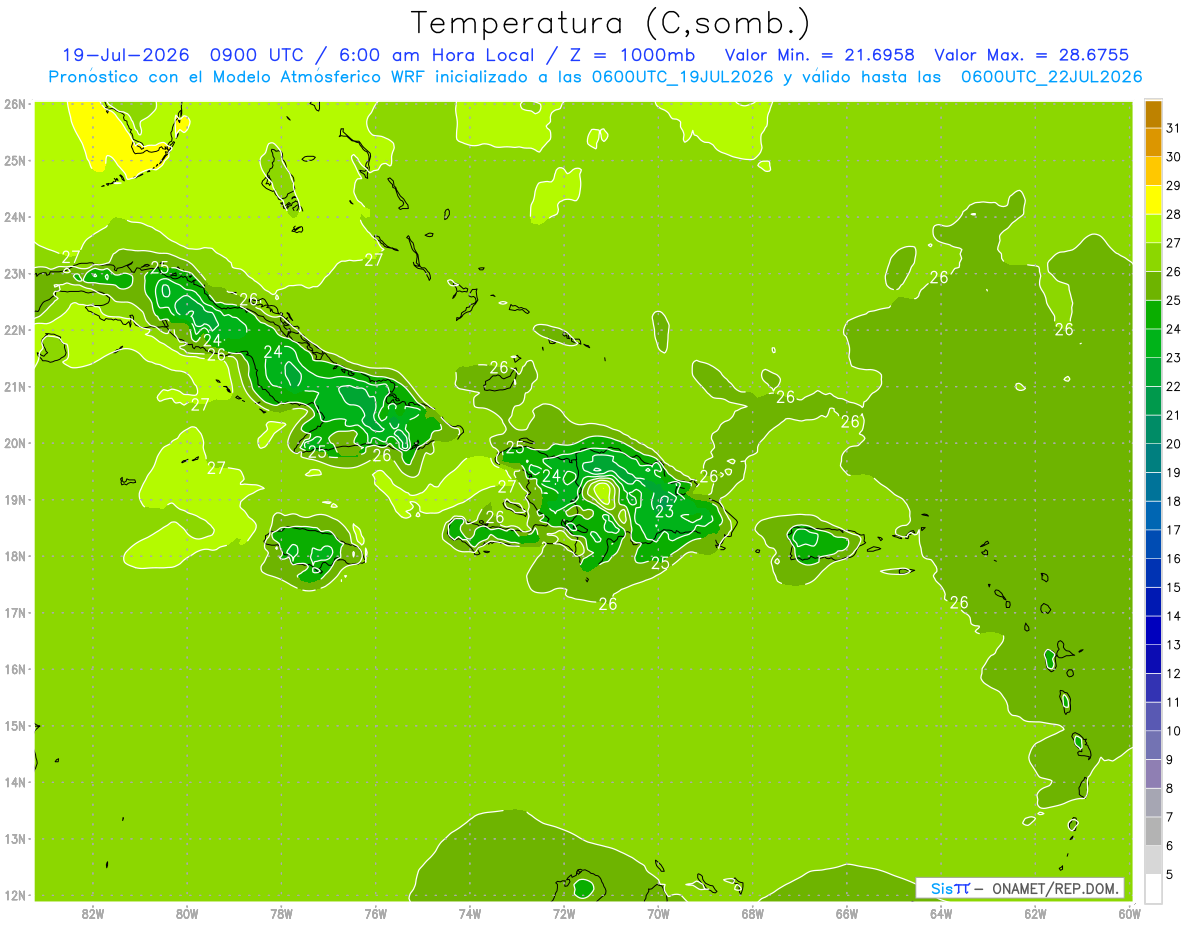Viewport: 1200px width, 927px height.
Task: Click the '24N' latitude axis label
Action: (14, 217)
